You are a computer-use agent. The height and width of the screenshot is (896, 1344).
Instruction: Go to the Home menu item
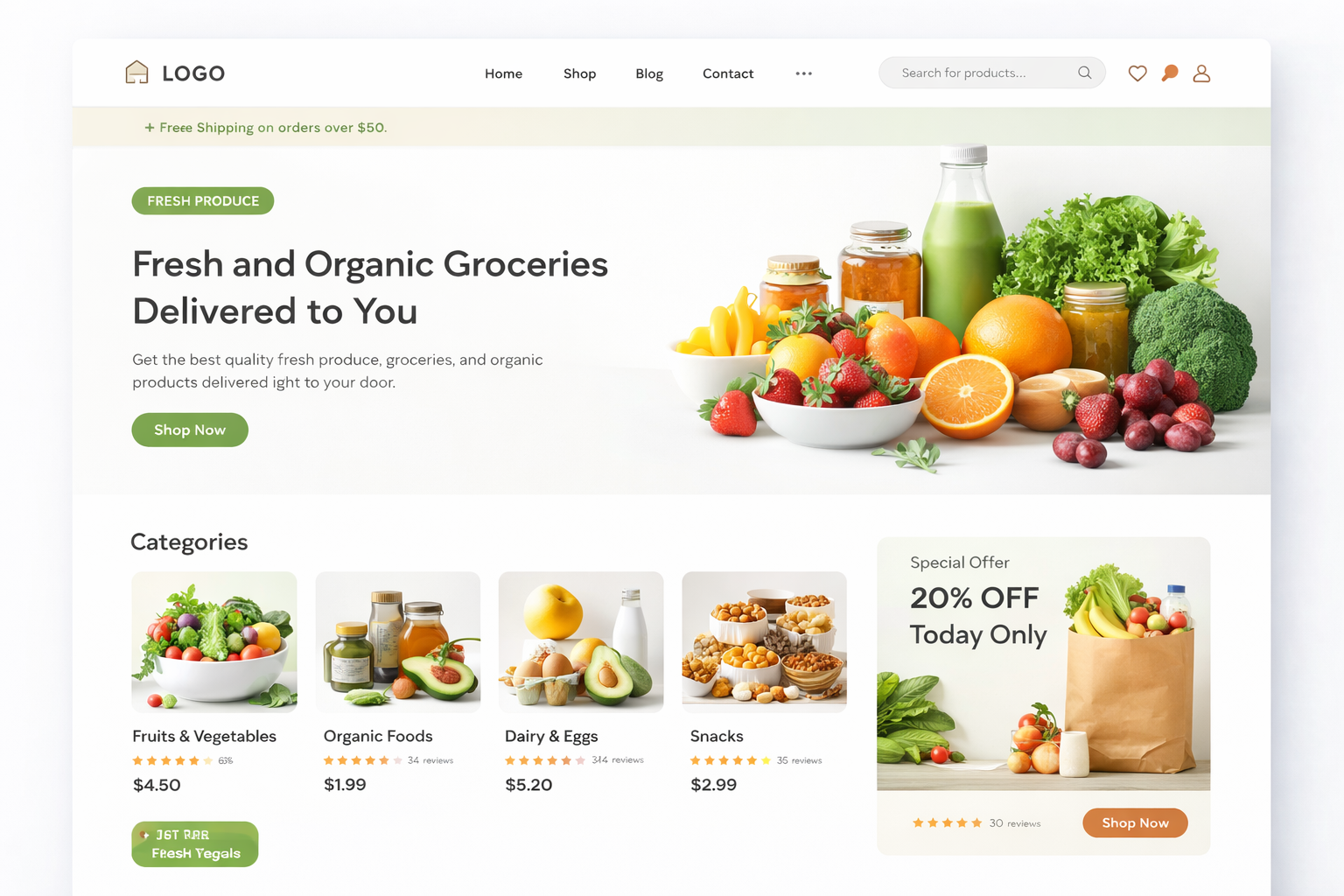coord(504,73)
